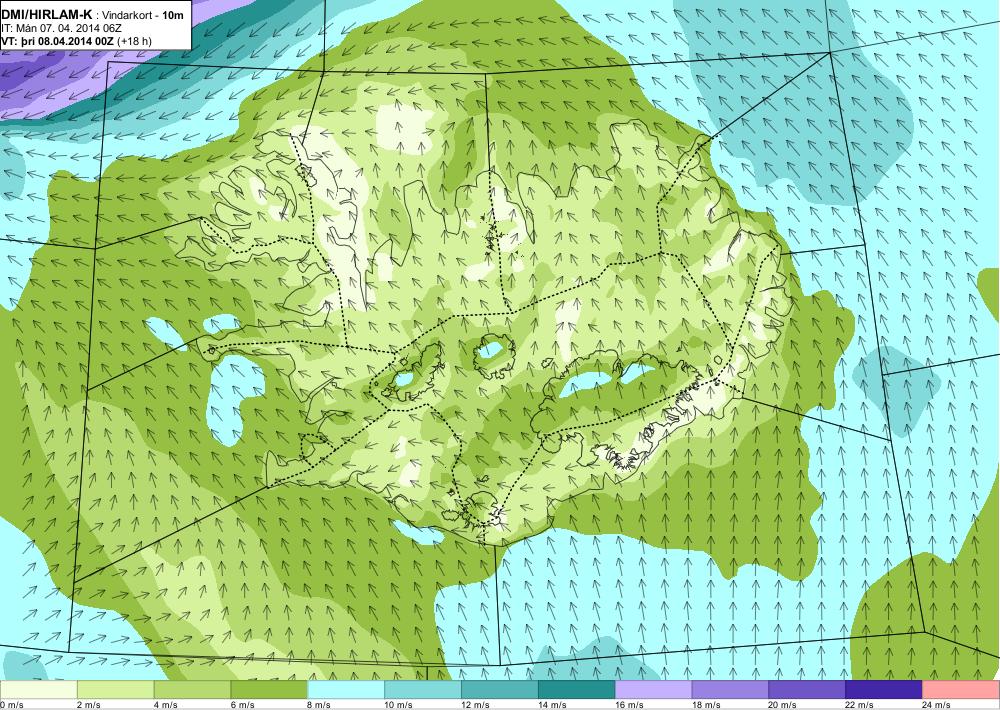Image resolution: width=1000 pixels, height=710 pixels.
Task: Select the light lime 2 m/s legend swatch
Action: (x=115, y=690)
